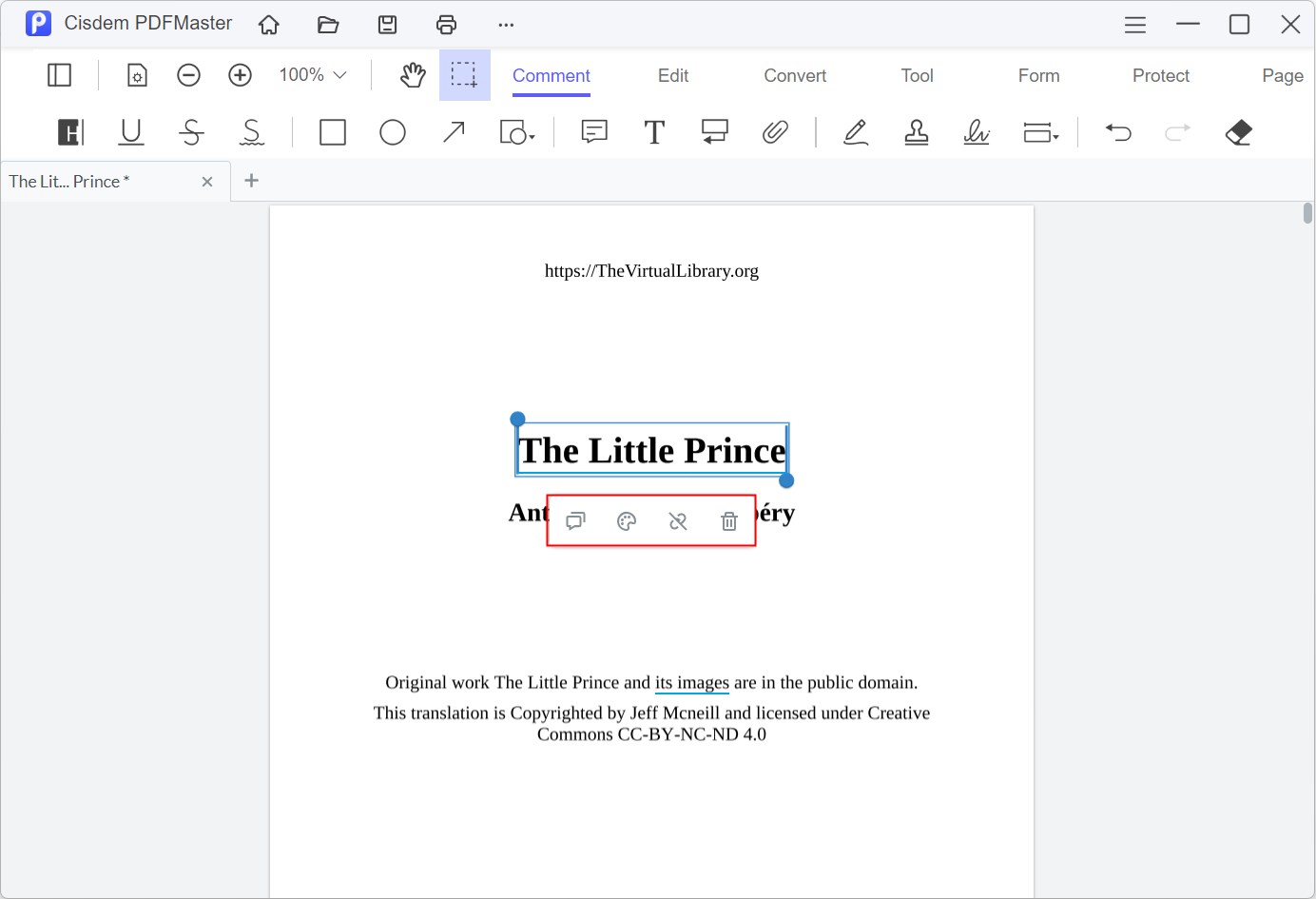Open the Protect menu

pyautogui.click(x=1160, y=75)
